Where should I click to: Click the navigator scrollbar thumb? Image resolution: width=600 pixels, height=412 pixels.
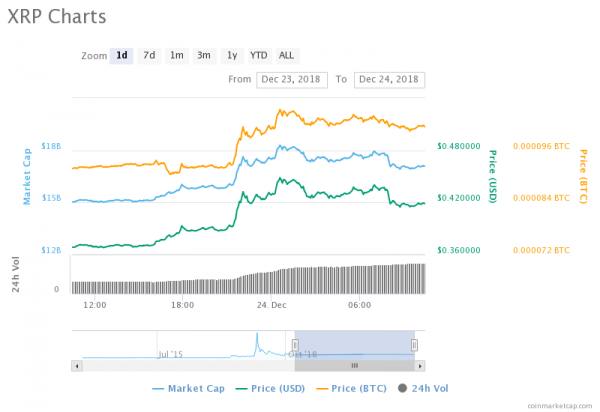coord(355,366)
